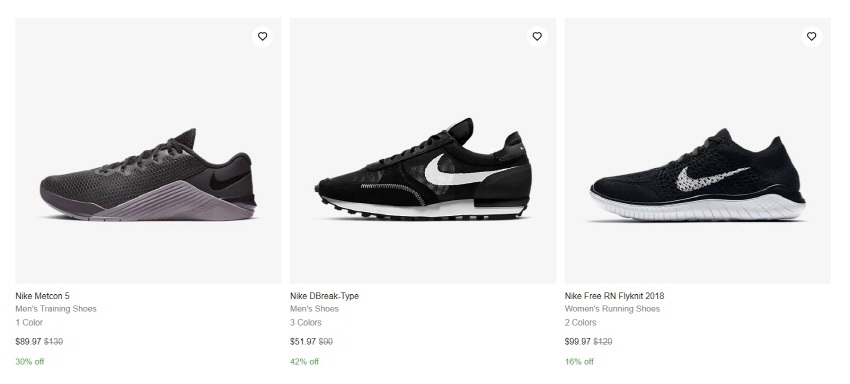Favorite Nike Free RN Flyknit 2018 heart icon
The width and height of the screenshot is (850, 384).
tap(812, 36)
